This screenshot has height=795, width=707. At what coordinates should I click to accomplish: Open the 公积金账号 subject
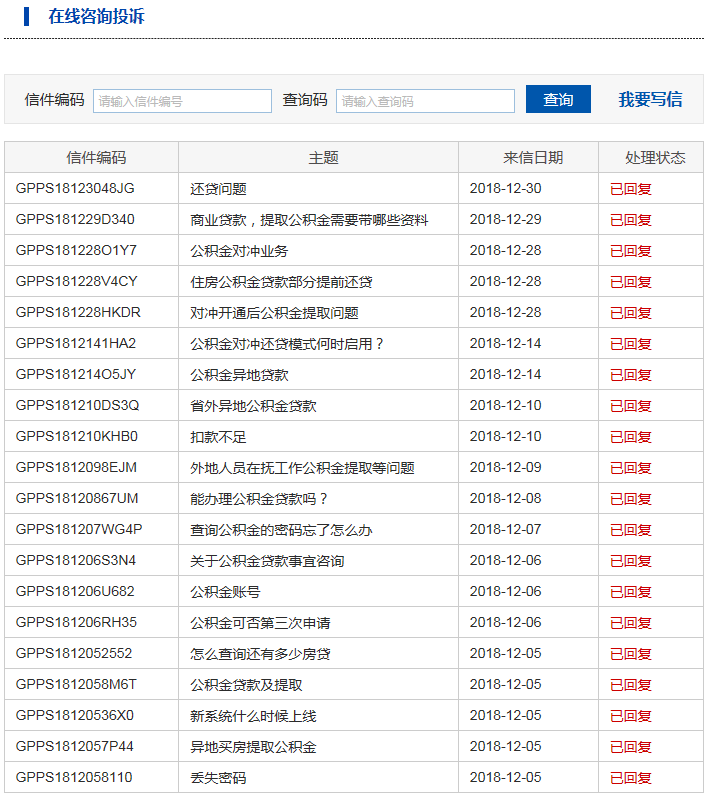pos(225,592)
